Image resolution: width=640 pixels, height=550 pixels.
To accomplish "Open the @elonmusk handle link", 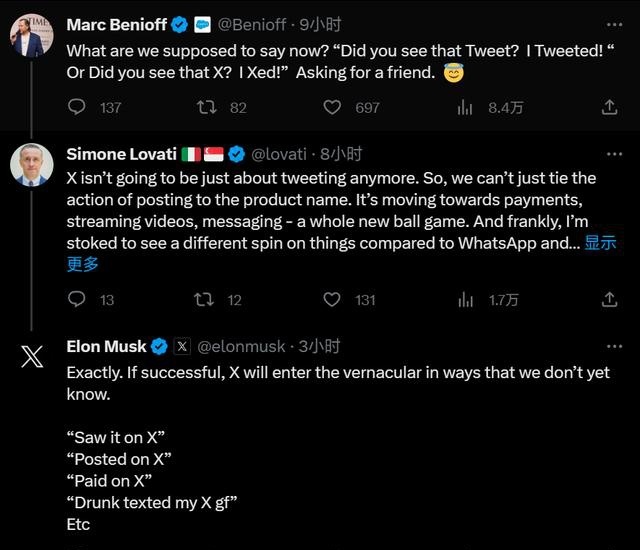I will tap(243, 346).
